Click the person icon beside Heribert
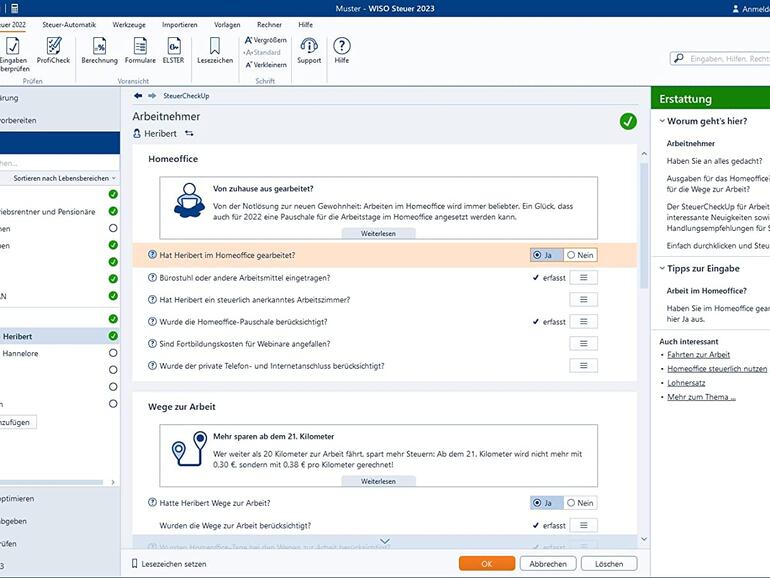 [137, 133]
